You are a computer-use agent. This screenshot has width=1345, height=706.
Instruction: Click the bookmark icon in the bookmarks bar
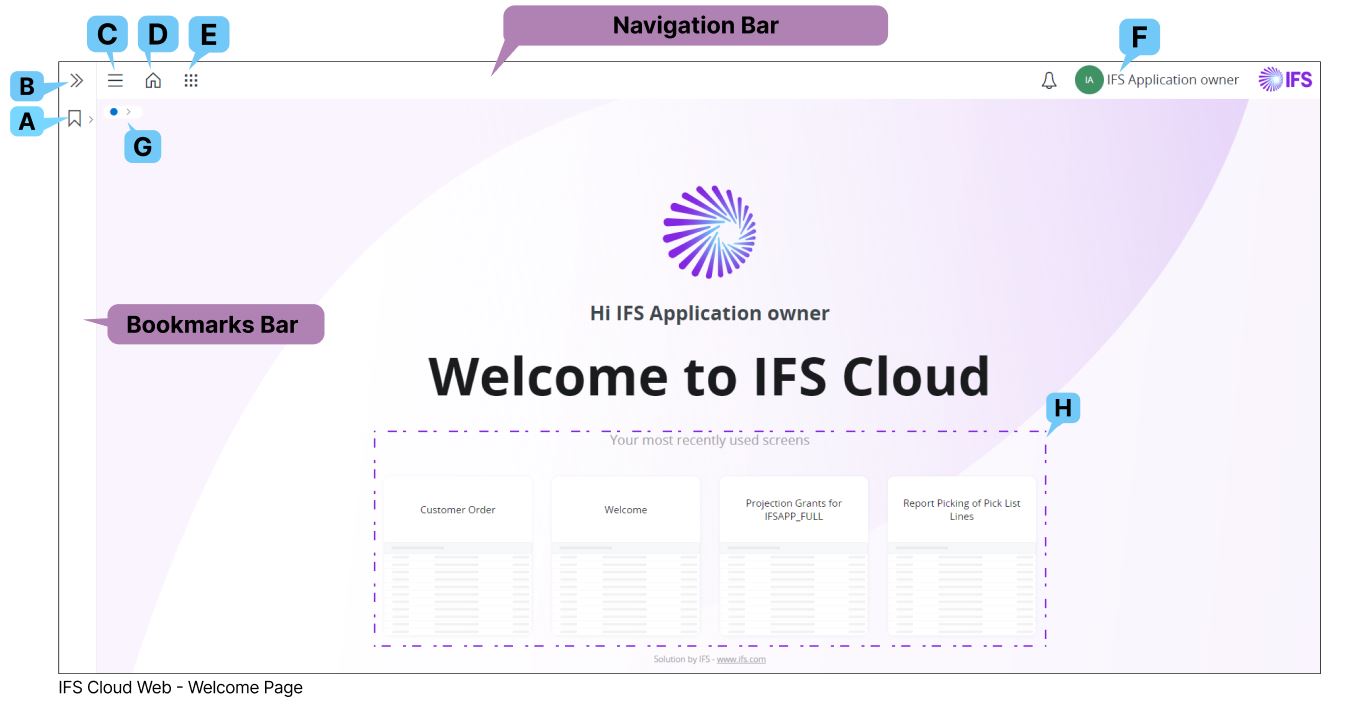(x=74, y=118)
